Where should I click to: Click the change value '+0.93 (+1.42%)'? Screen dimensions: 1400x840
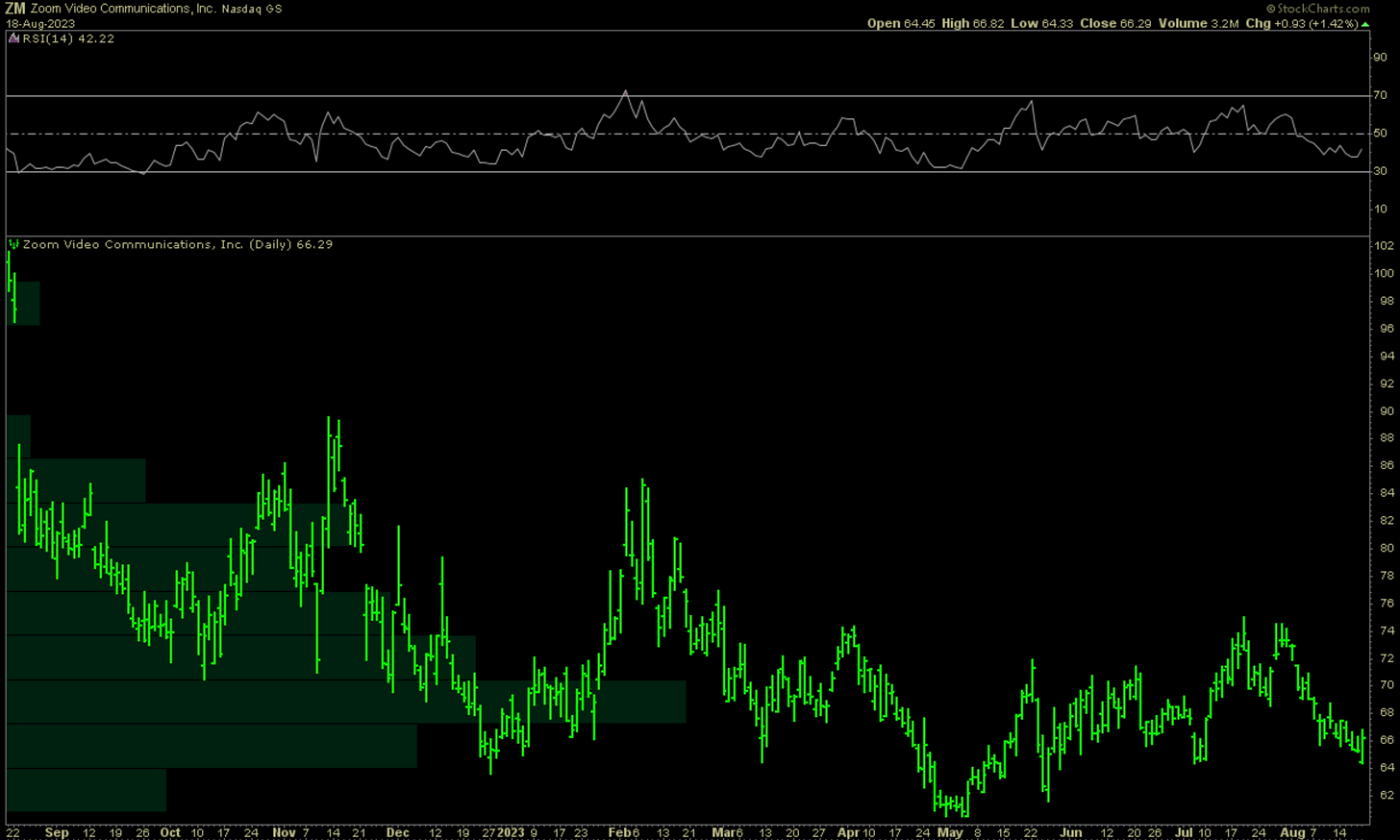click(x=1316, y=23)
